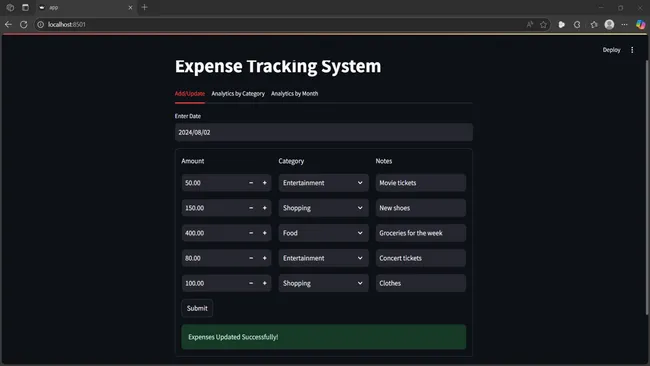650x366 pixels.
Task: Open the browser profile avatar
Action: [609, 24]
